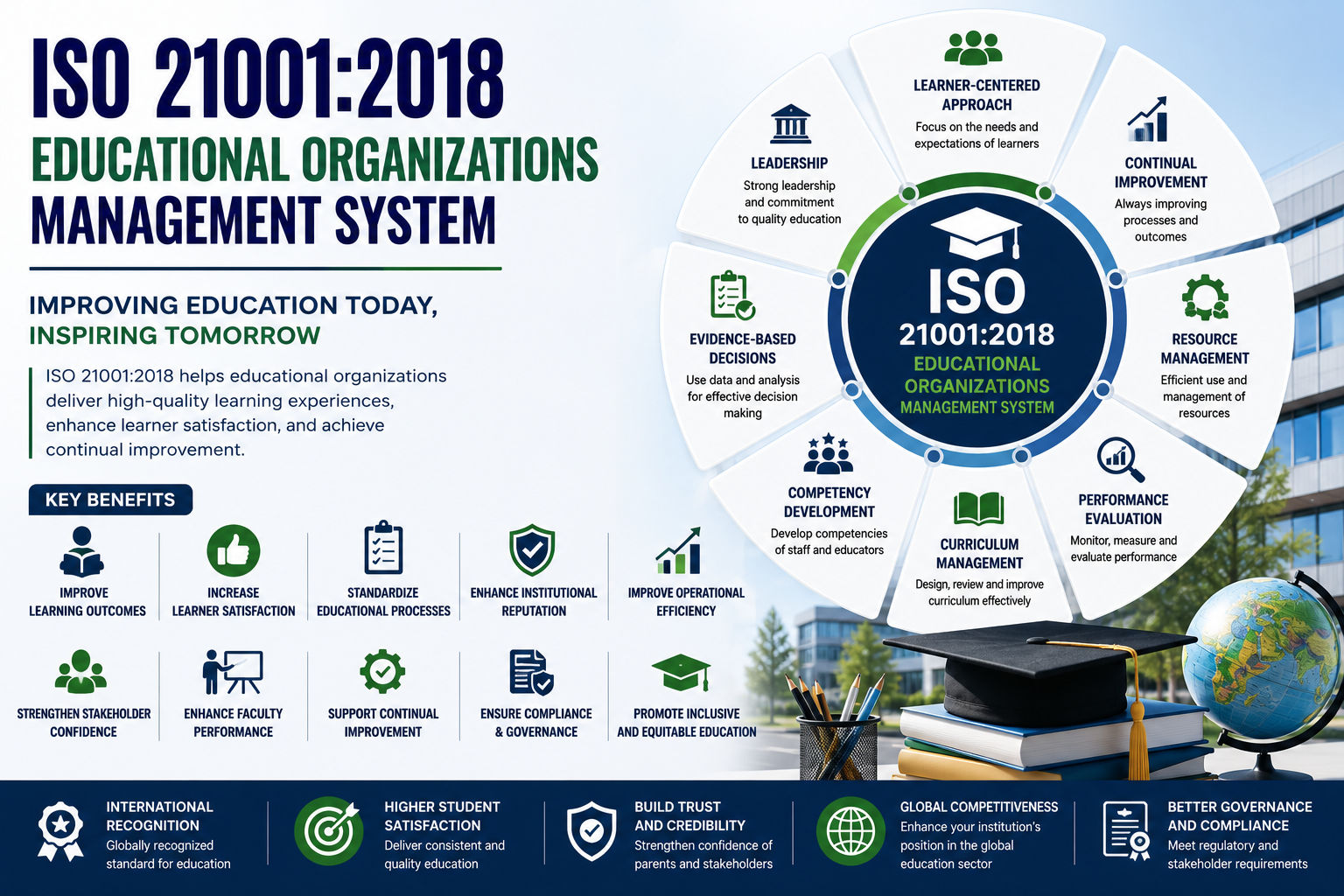1344x896 pixels.
Task: Click 'RESOURCE MANAGEMENT' segment title
Action: (x=1204, y=348)
